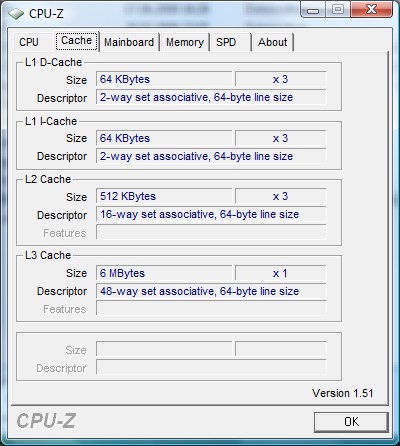This screenshot has width=400, height=446.
Task: Click L3 Cache x 1 count field
Action: coord(280,273)
